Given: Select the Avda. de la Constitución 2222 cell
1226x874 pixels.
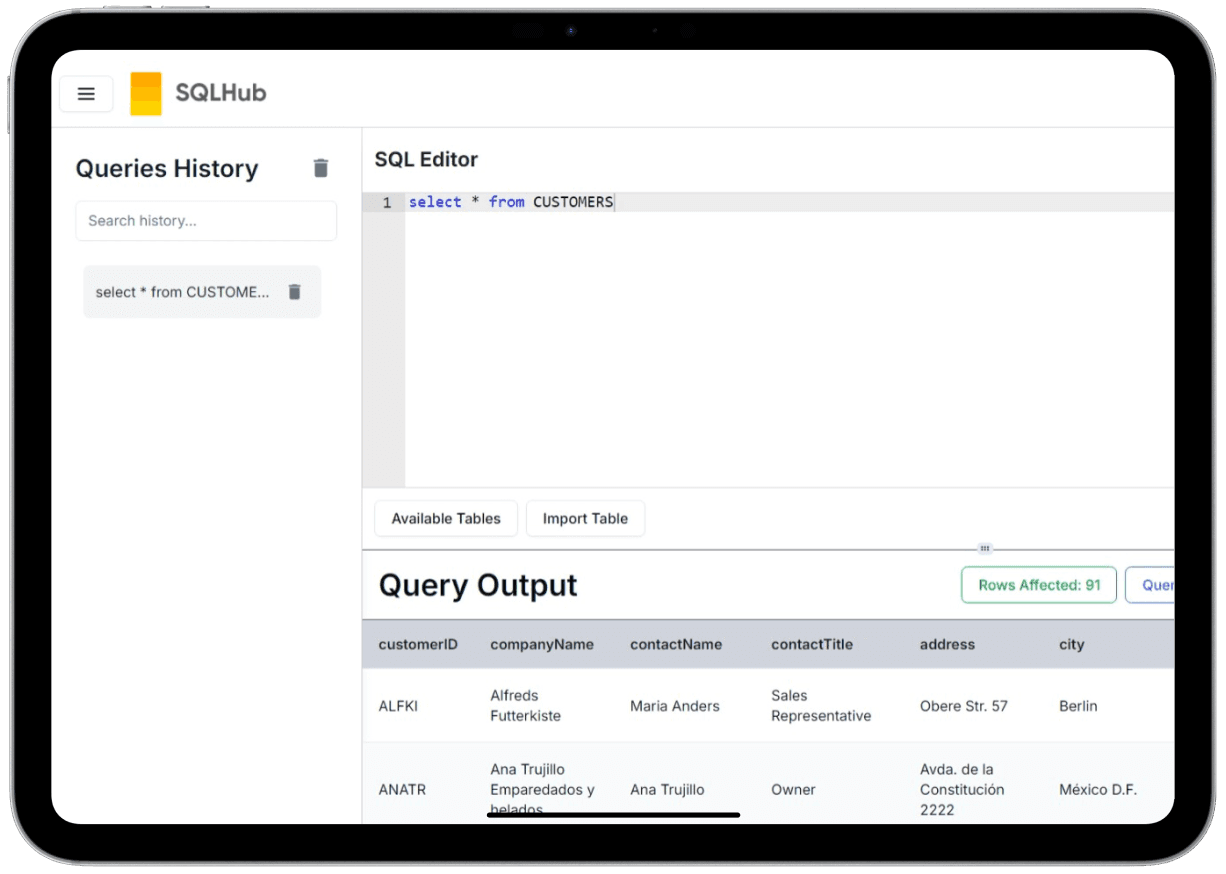Looking at the screenshot, I should click(962, 790).
